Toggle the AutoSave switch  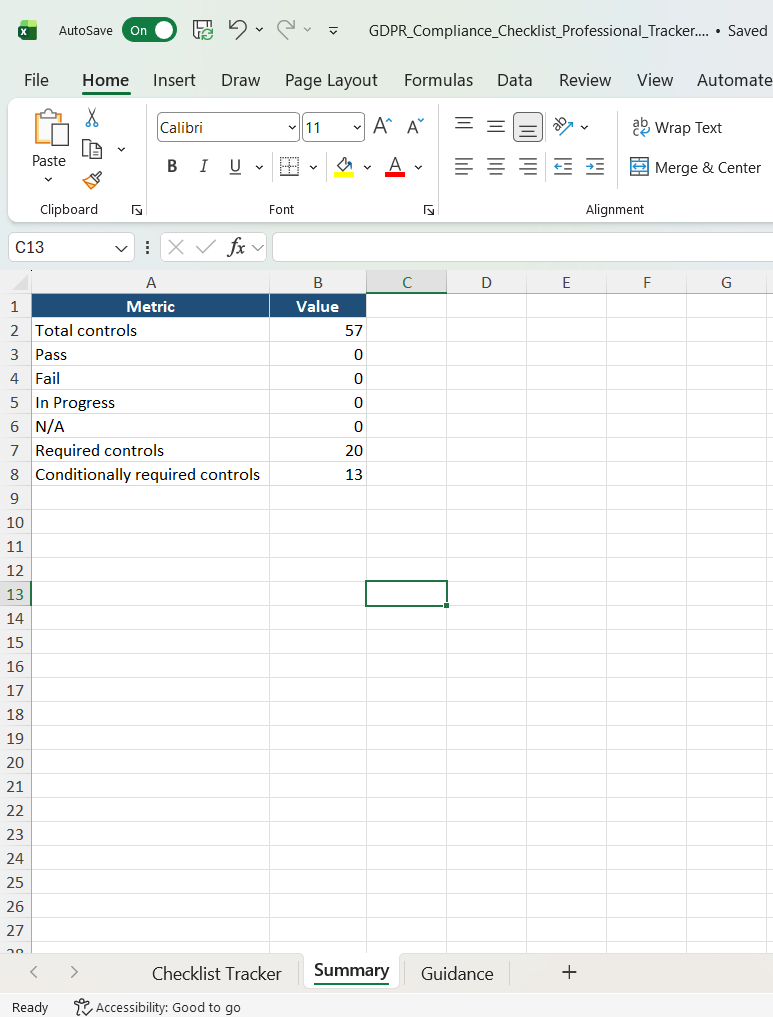coord(149,30)
